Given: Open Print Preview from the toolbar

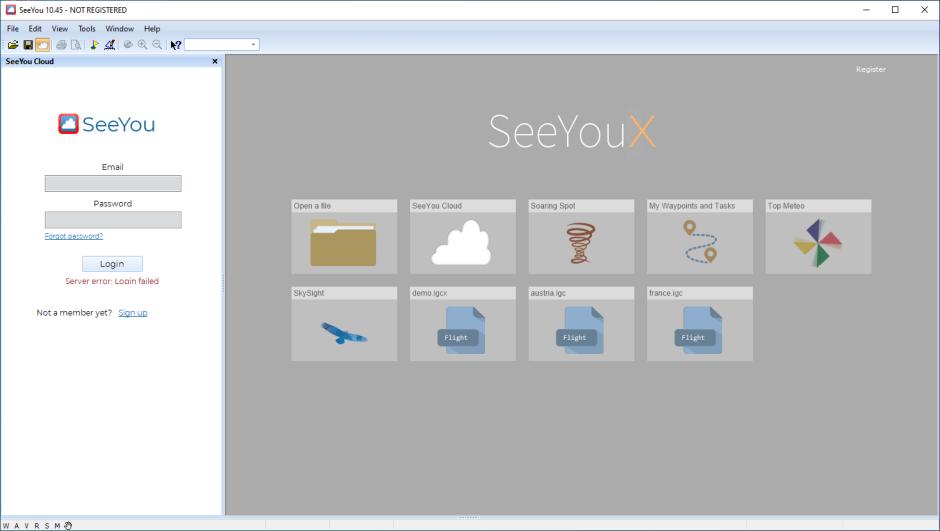Looking at the screenshot, I should (x=76, y=45).
